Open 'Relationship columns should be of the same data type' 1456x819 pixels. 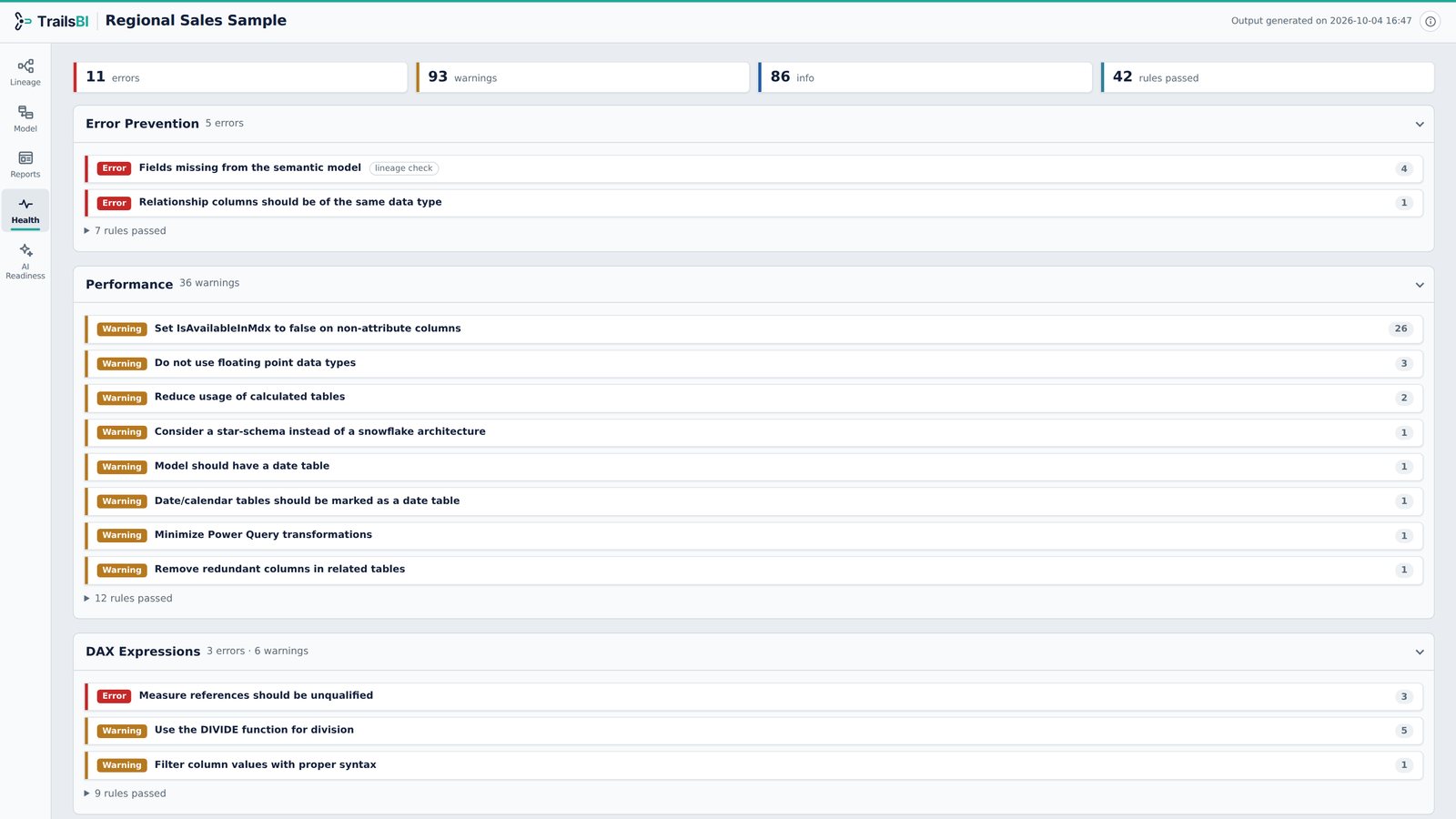[x=753, y=203]
